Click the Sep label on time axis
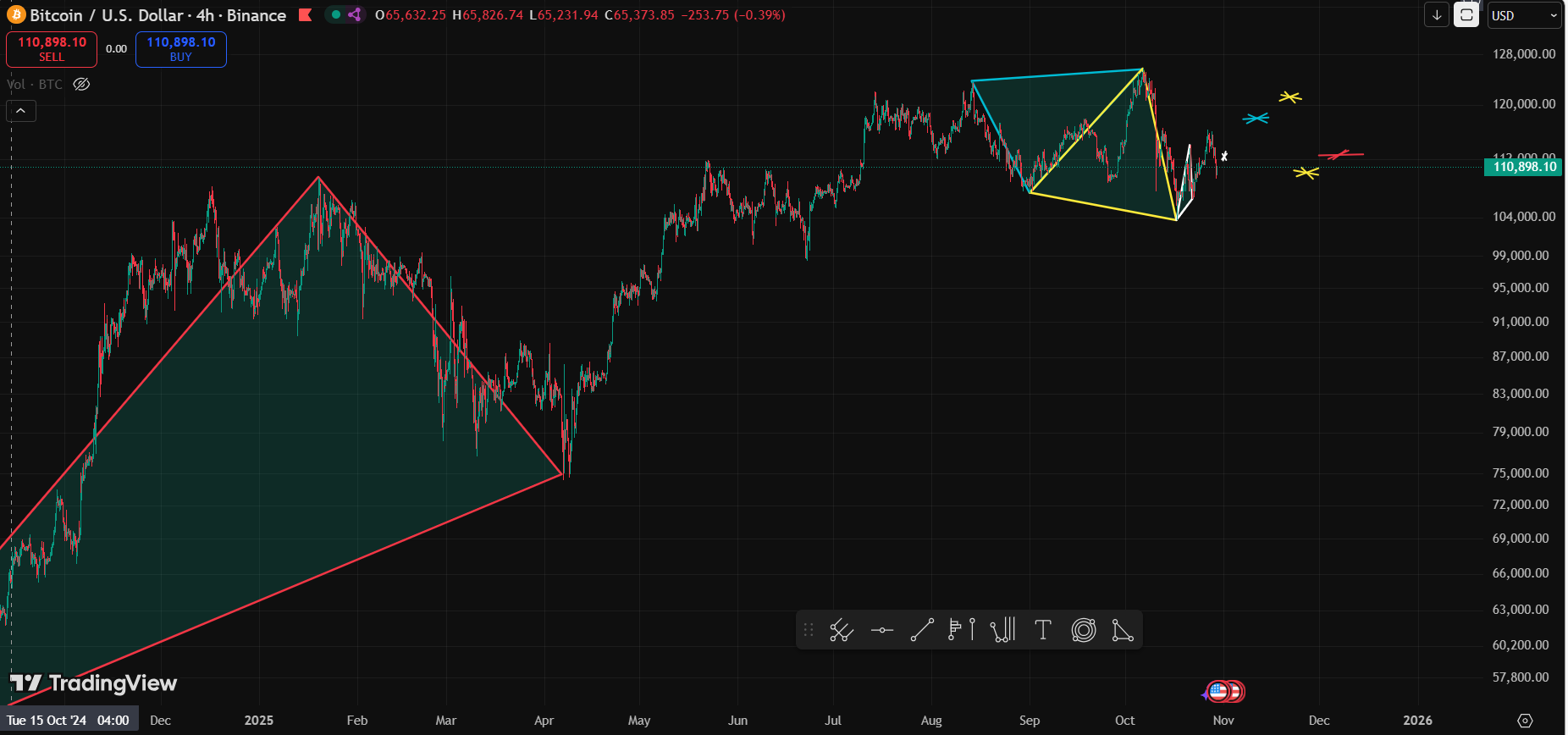Image resolution: width=1568 pixels, height=735 pixels. [x=1030, y=721]
